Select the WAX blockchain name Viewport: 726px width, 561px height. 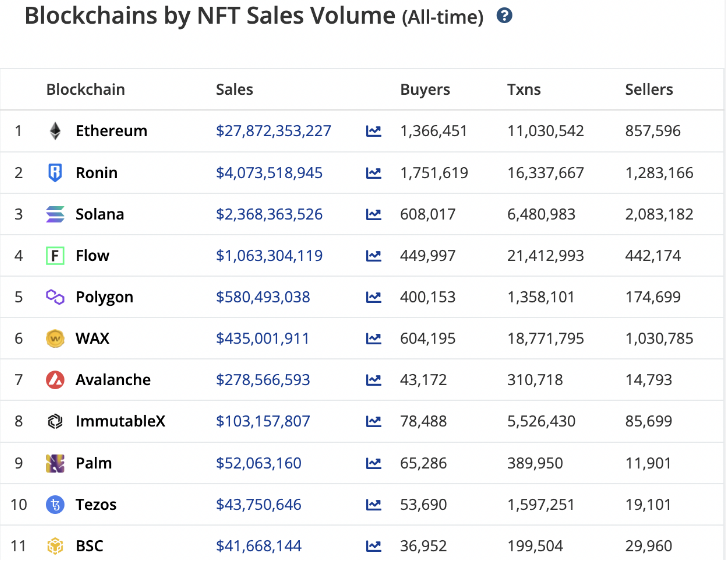[x=93, y=338]
